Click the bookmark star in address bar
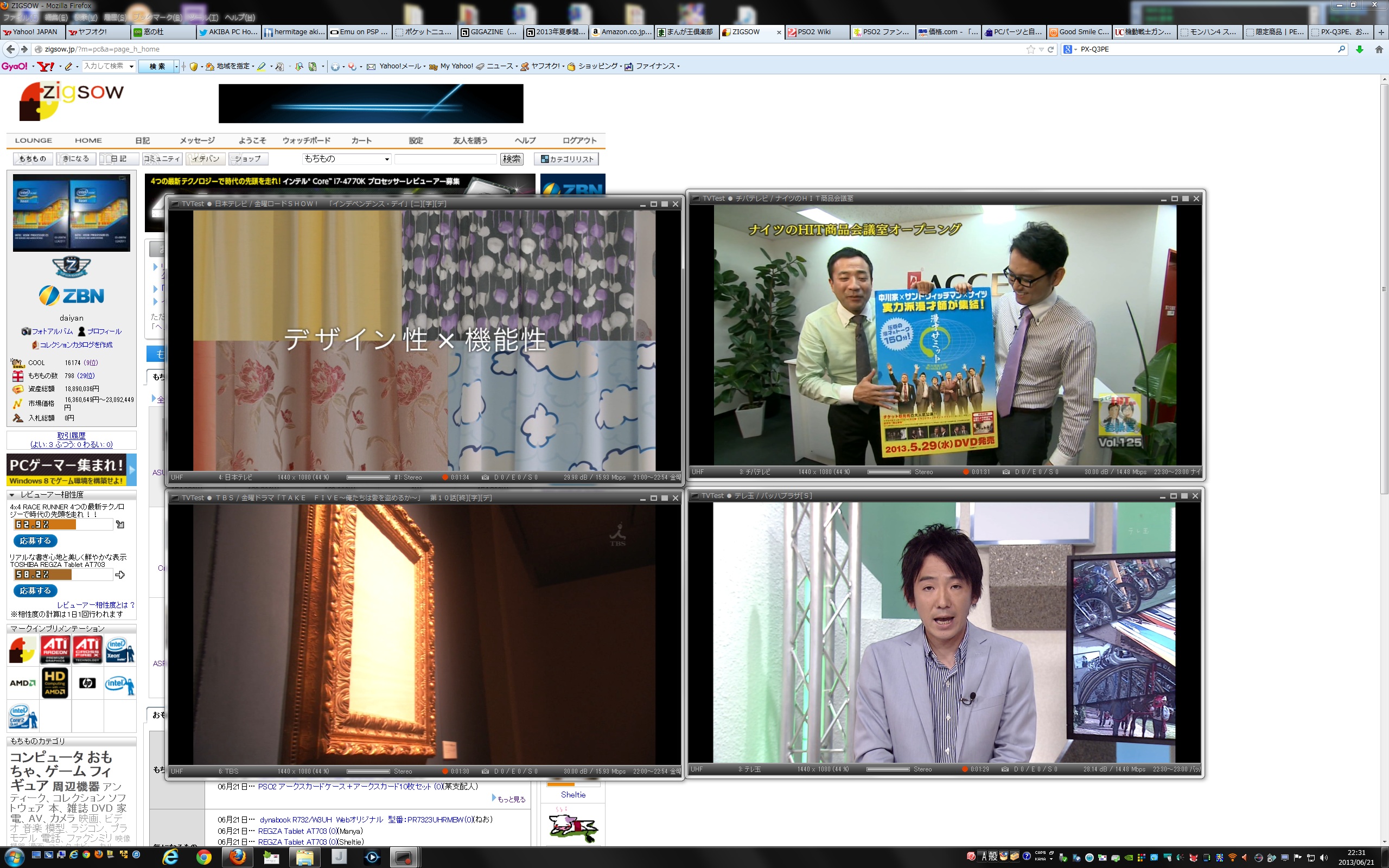Viewport: 1389px width, 868px height. pyautogui.click(x=1030, y=49)
